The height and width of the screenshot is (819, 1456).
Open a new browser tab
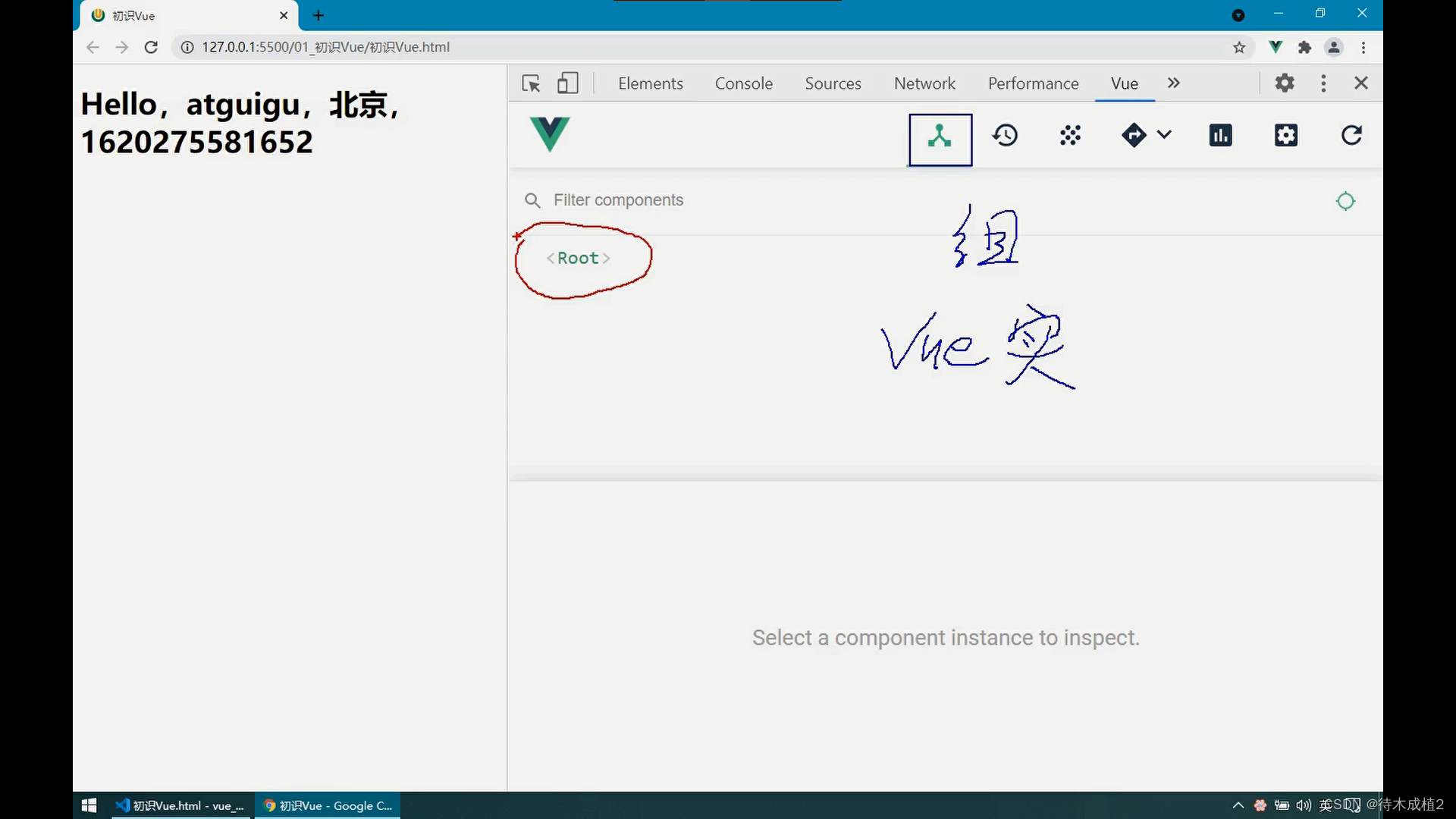pyautogui.click(x=318, y=15)
